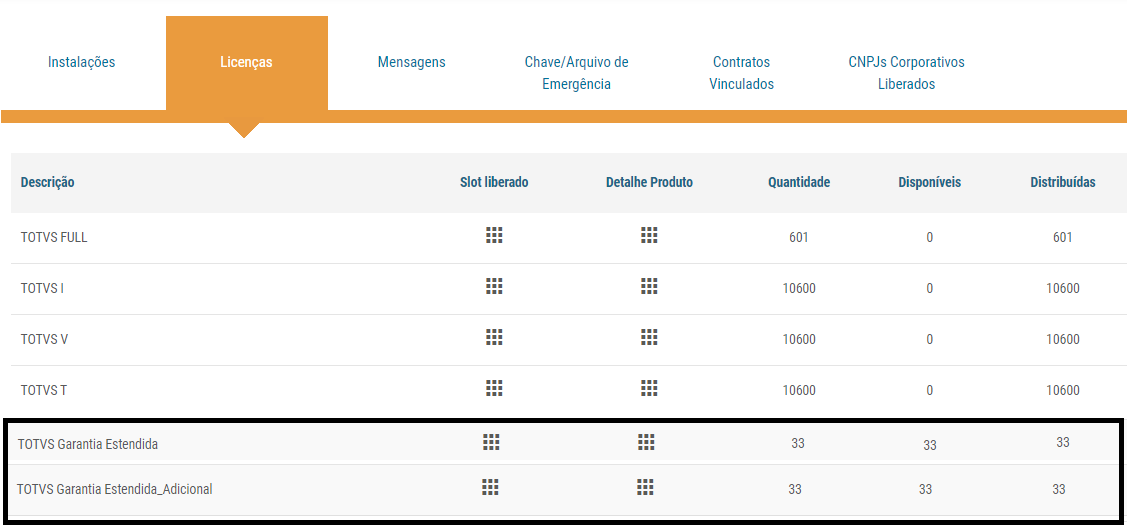Open Slot liberado grid for TOTVS FULL

click(x=494, y=235)
